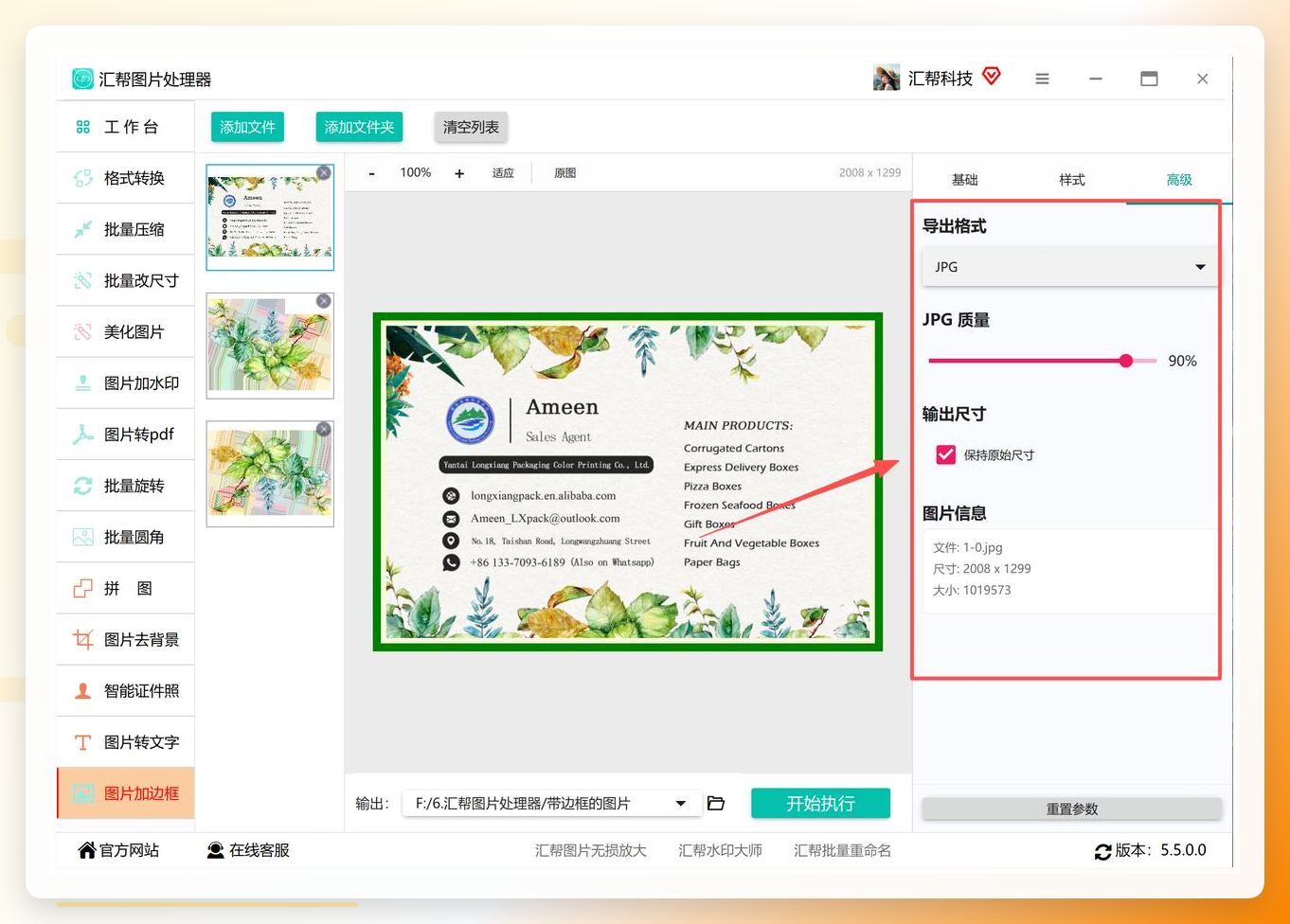Switch to the 基础 tab
1290x924 pixels.
964,180
